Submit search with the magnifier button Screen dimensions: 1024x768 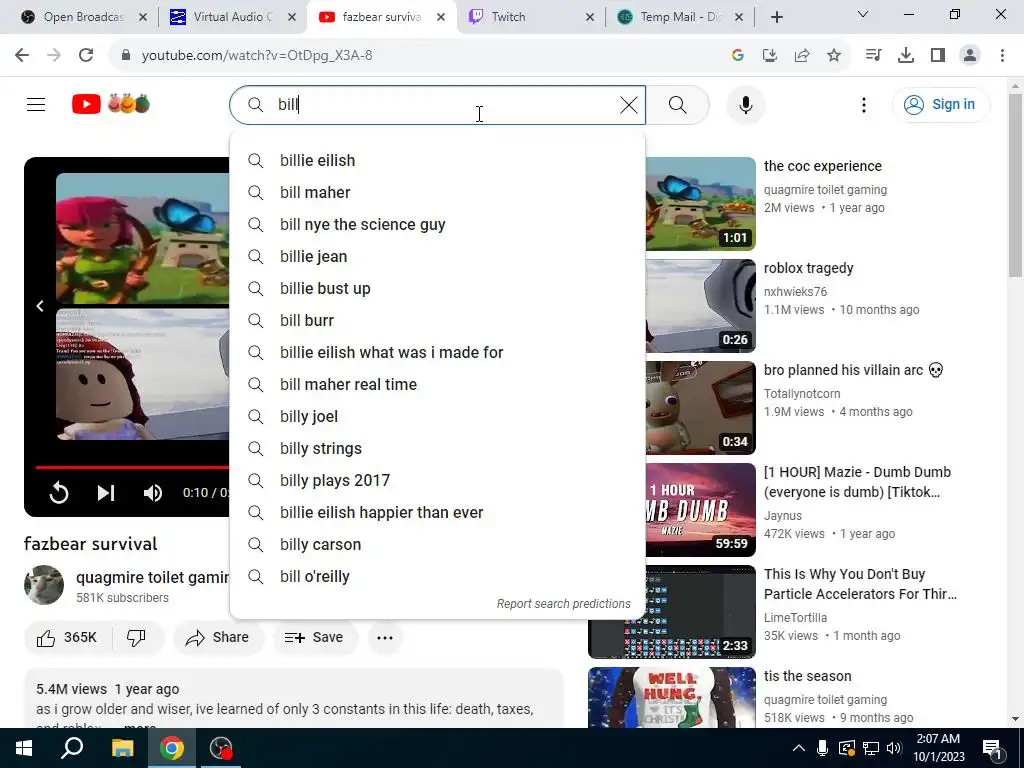tap(677, 104)
